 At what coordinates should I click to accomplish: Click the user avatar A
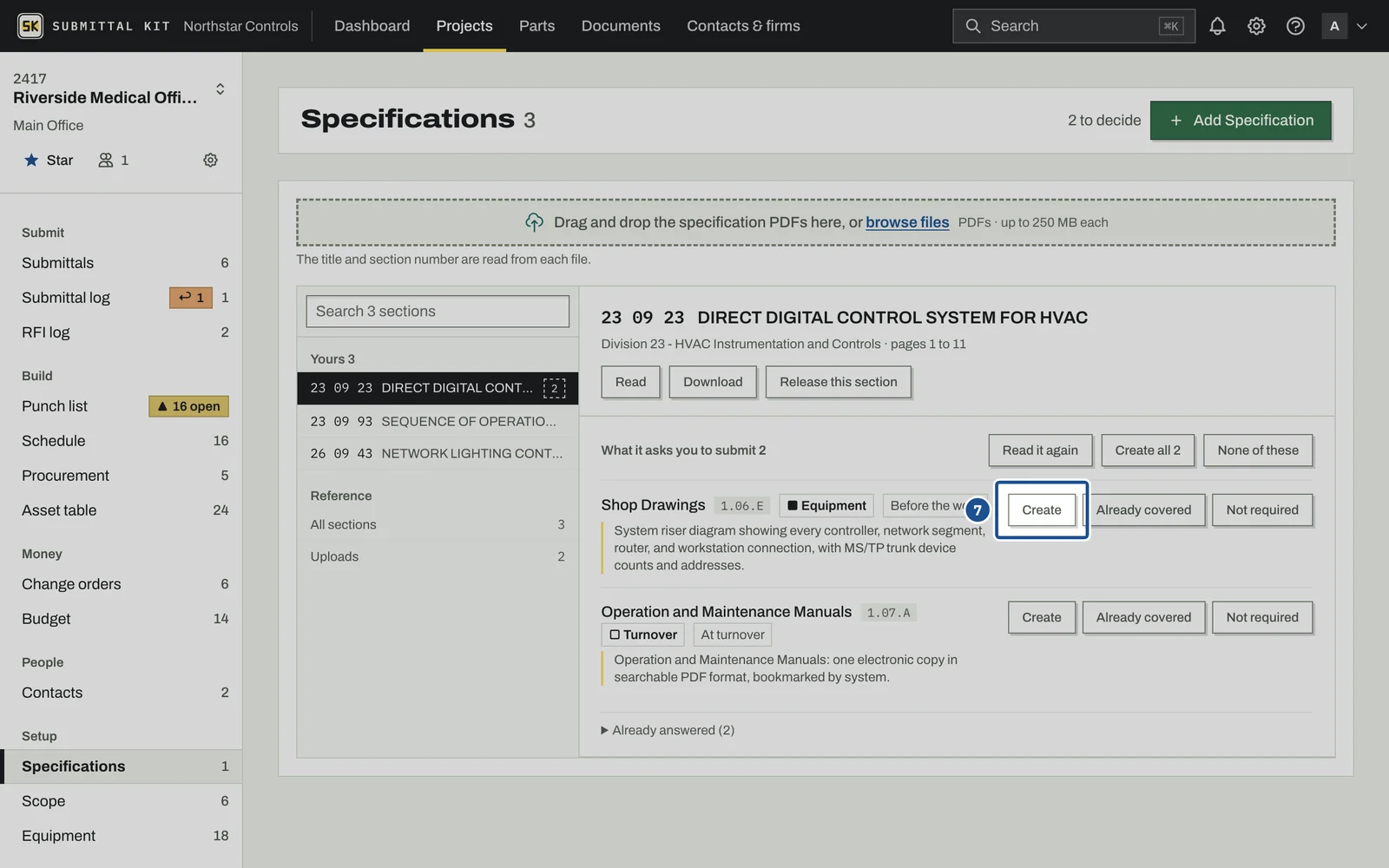click(1334, 26)
